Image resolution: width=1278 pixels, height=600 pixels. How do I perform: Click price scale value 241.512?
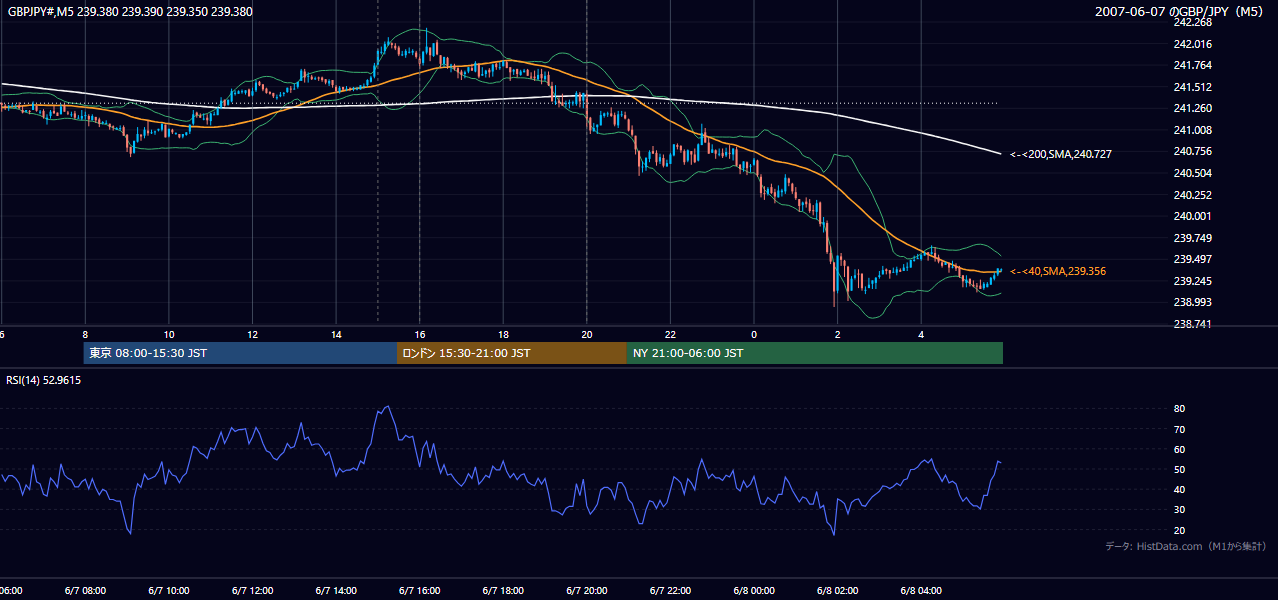(x=1192, y=87)
